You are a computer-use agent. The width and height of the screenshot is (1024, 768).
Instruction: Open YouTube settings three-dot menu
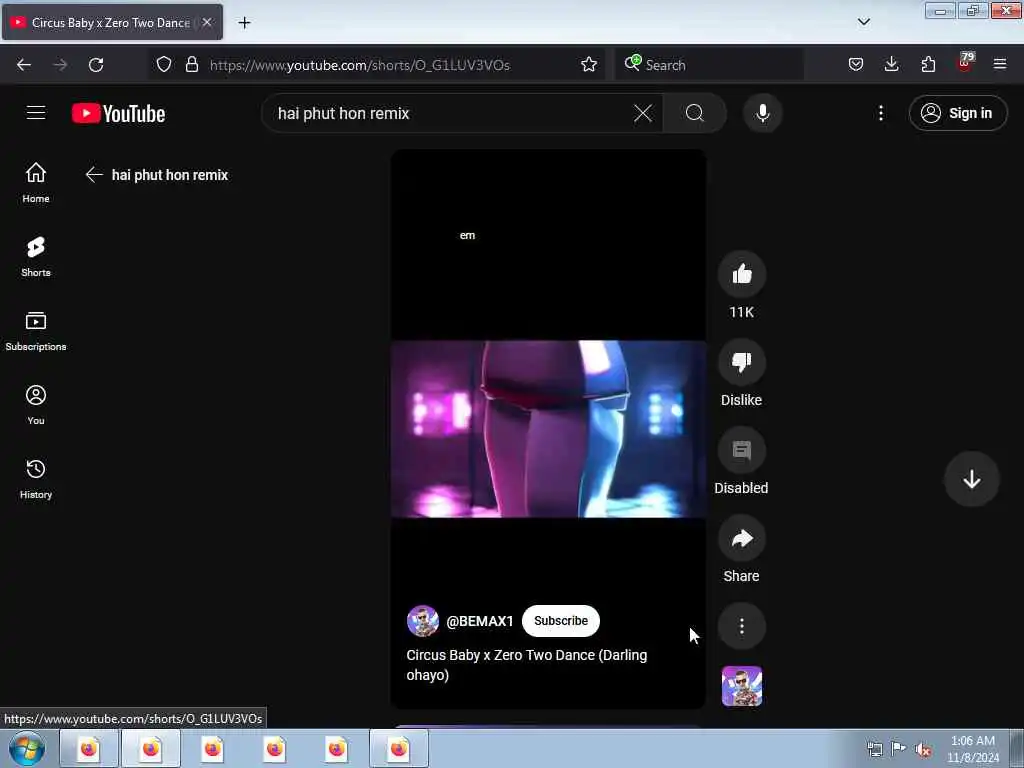(880, 113)
